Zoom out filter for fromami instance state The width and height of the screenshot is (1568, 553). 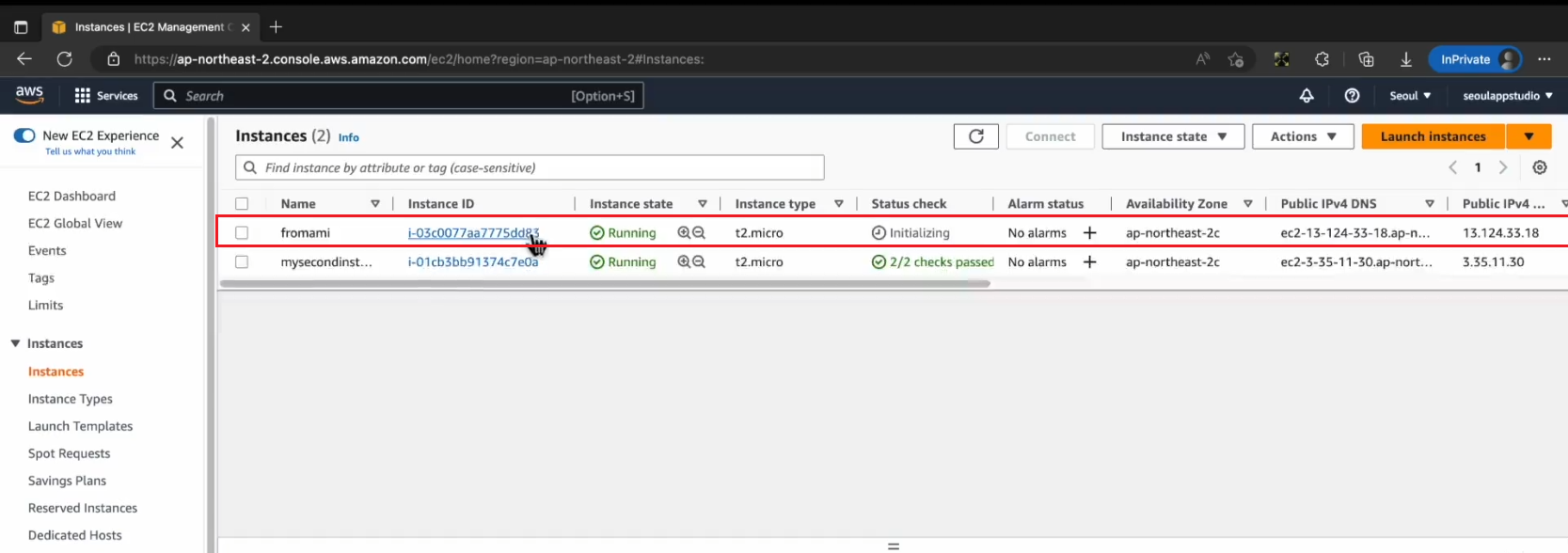(x=699, y=232)
